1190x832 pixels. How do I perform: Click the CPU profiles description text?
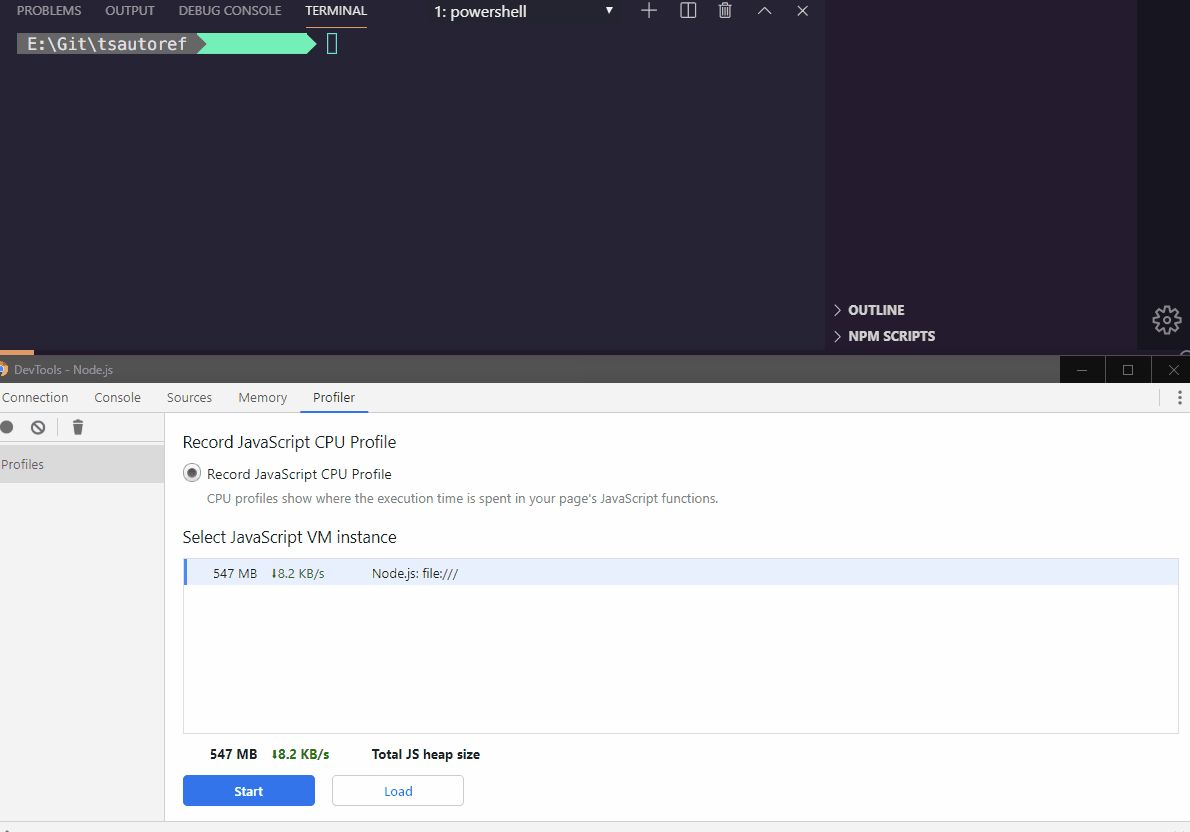pyautogui.click(x=462, y=498)
